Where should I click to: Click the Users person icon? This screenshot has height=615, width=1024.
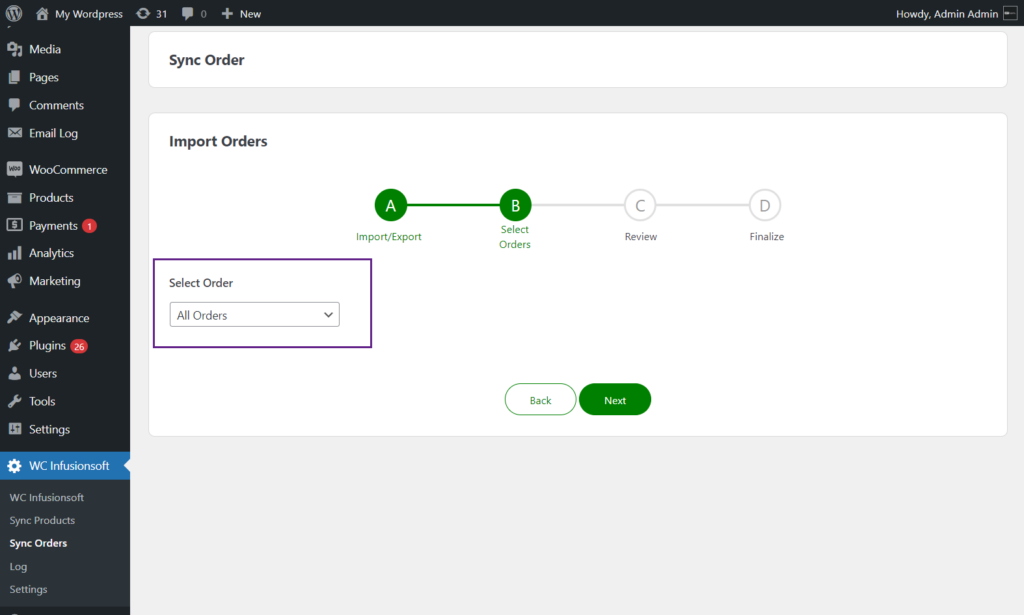14,373
